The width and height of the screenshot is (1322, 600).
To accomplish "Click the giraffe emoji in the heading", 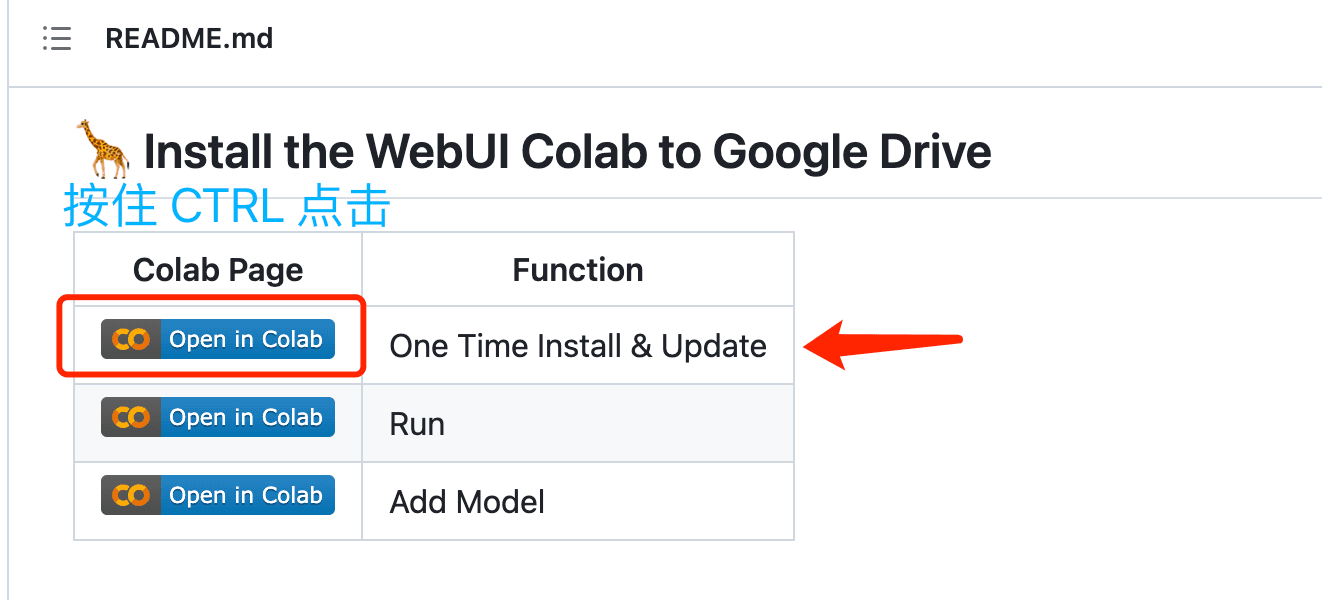I will (x=104, y=150).
